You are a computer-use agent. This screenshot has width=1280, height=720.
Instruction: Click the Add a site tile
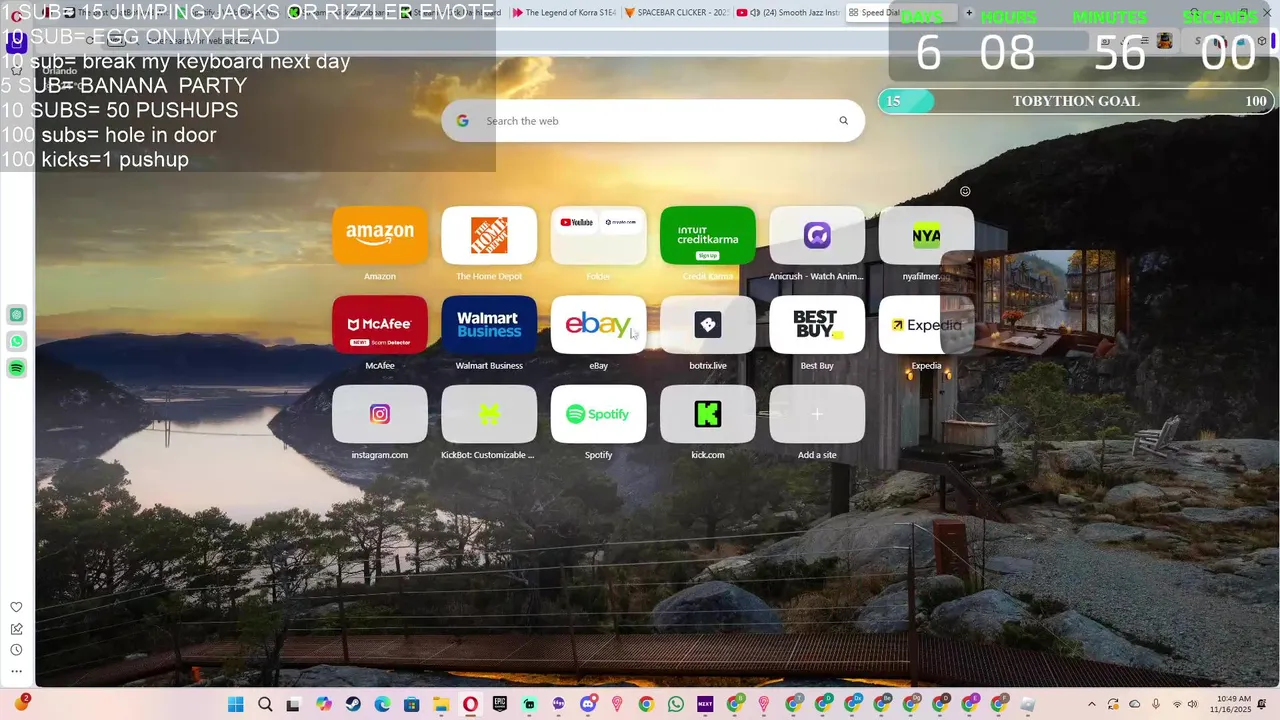(817, 414)
